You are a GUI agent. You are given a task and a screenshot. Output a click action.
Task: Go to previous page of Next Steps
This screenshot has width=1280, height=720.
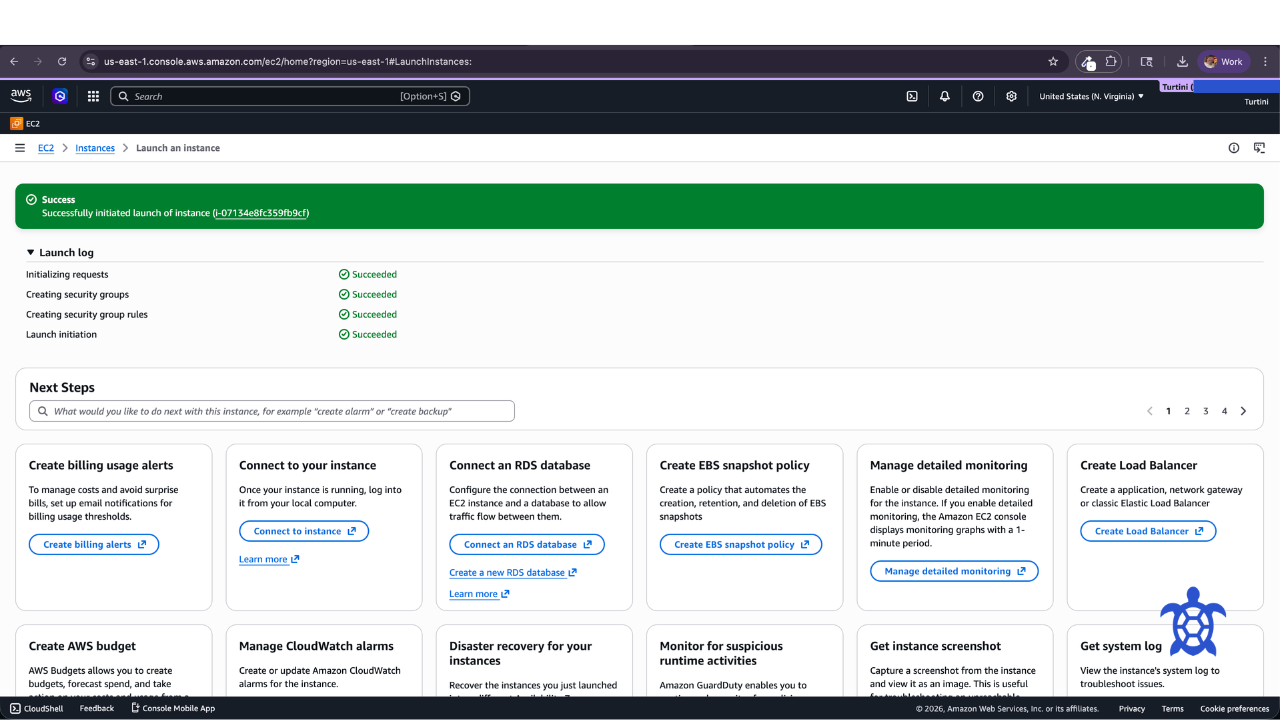[1150, 411]
